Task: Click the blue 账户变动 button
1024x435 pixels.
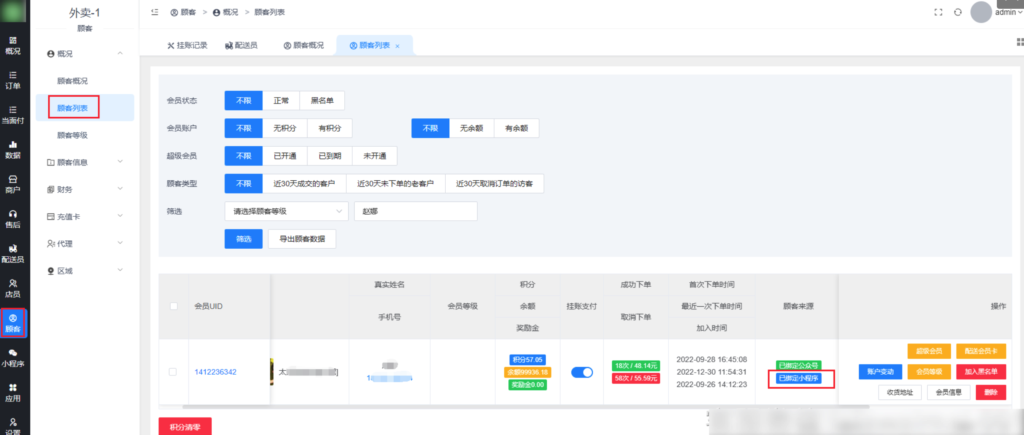Action: [x=880, y=372]
